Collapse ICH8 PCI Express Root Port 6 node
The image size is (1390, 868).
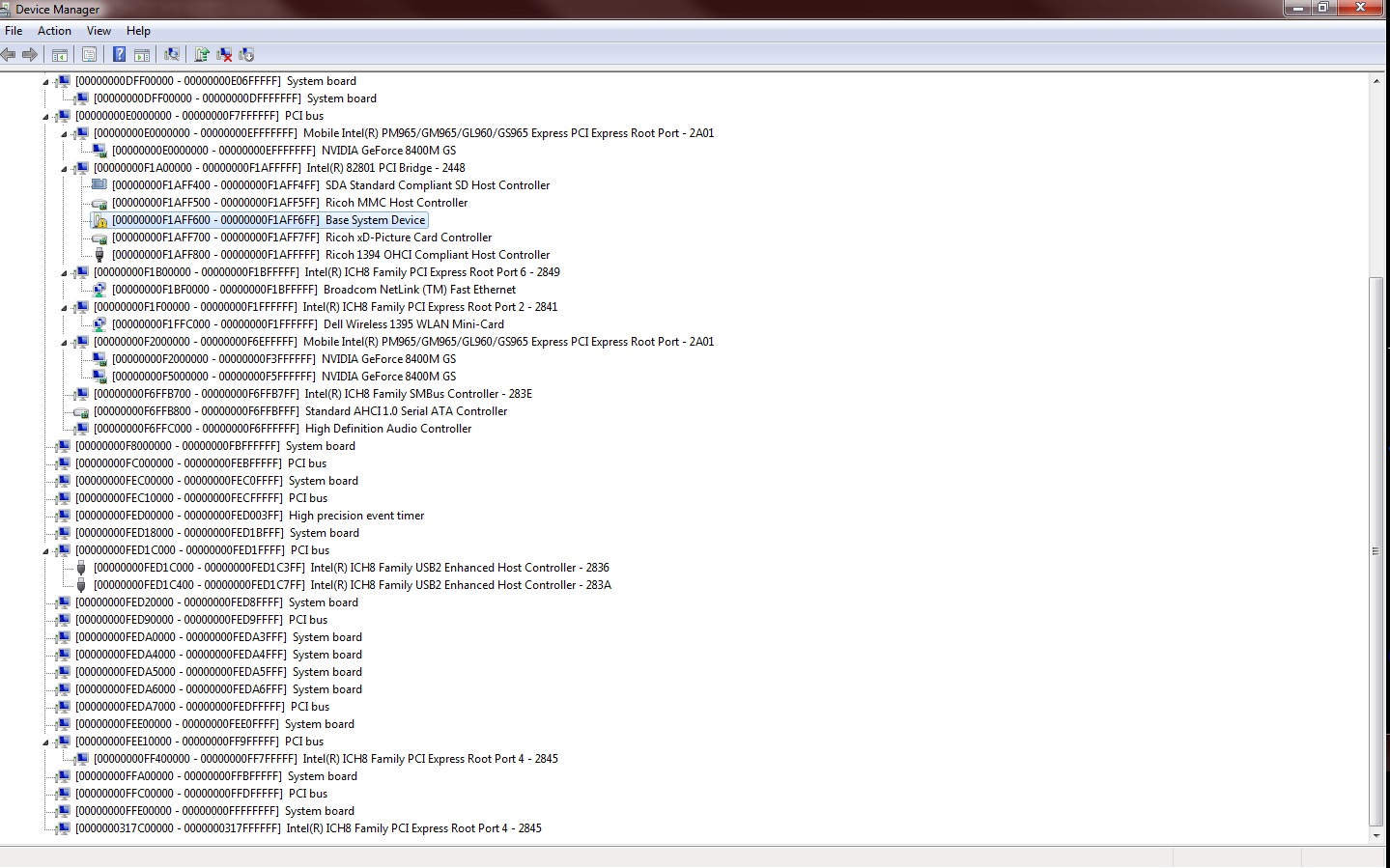(x=64, y=273)
